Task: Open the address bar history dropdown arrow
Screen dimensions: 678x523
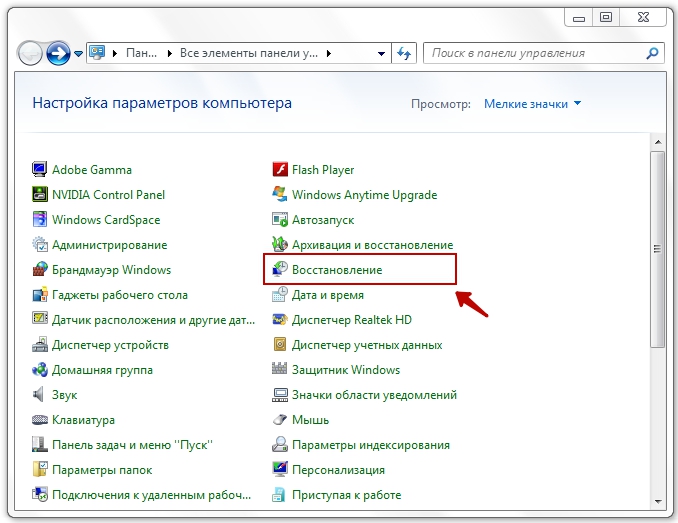Action: (x=381, y=54)
